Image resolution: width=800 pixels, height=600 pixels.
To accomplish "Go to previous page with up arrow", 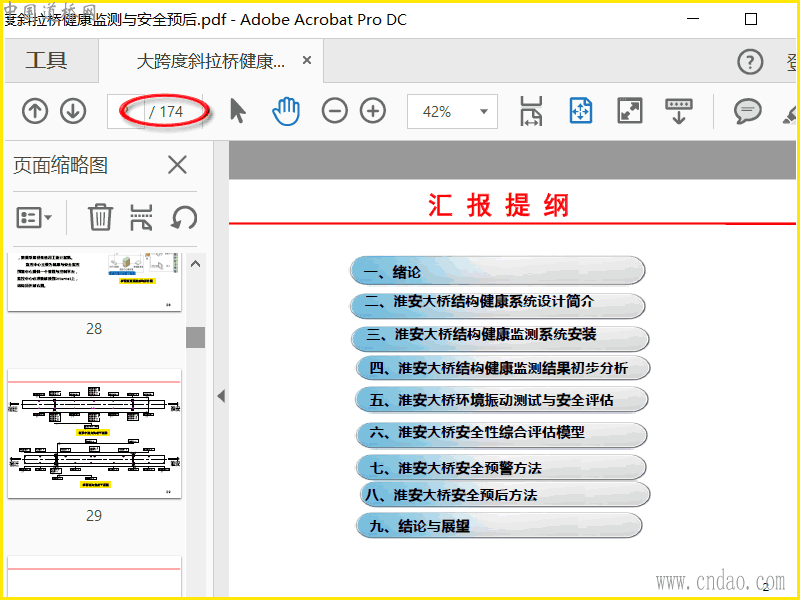I will (x=35, y=111).
